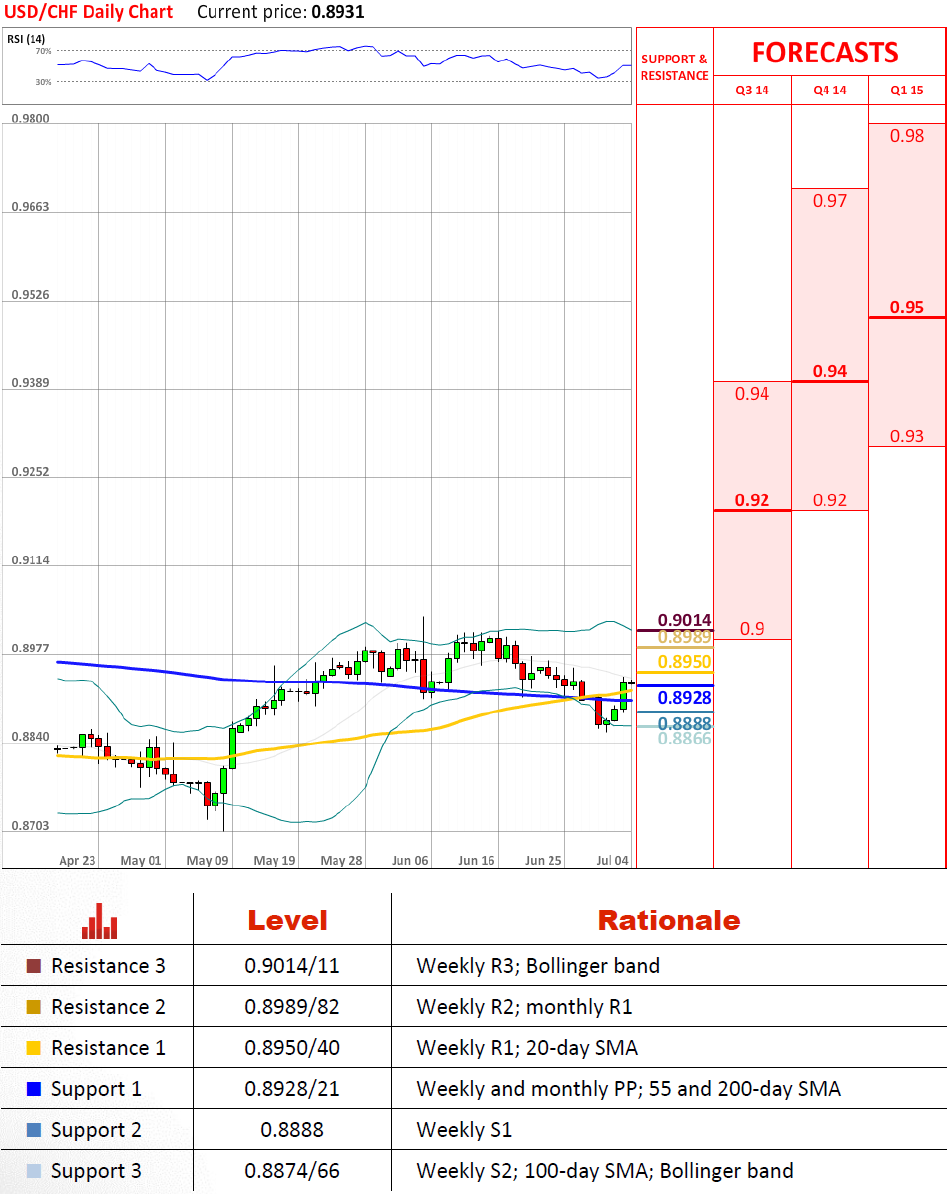Click the 0.8866 support level label
950x1194 pixels.
[x=684, y=738]
